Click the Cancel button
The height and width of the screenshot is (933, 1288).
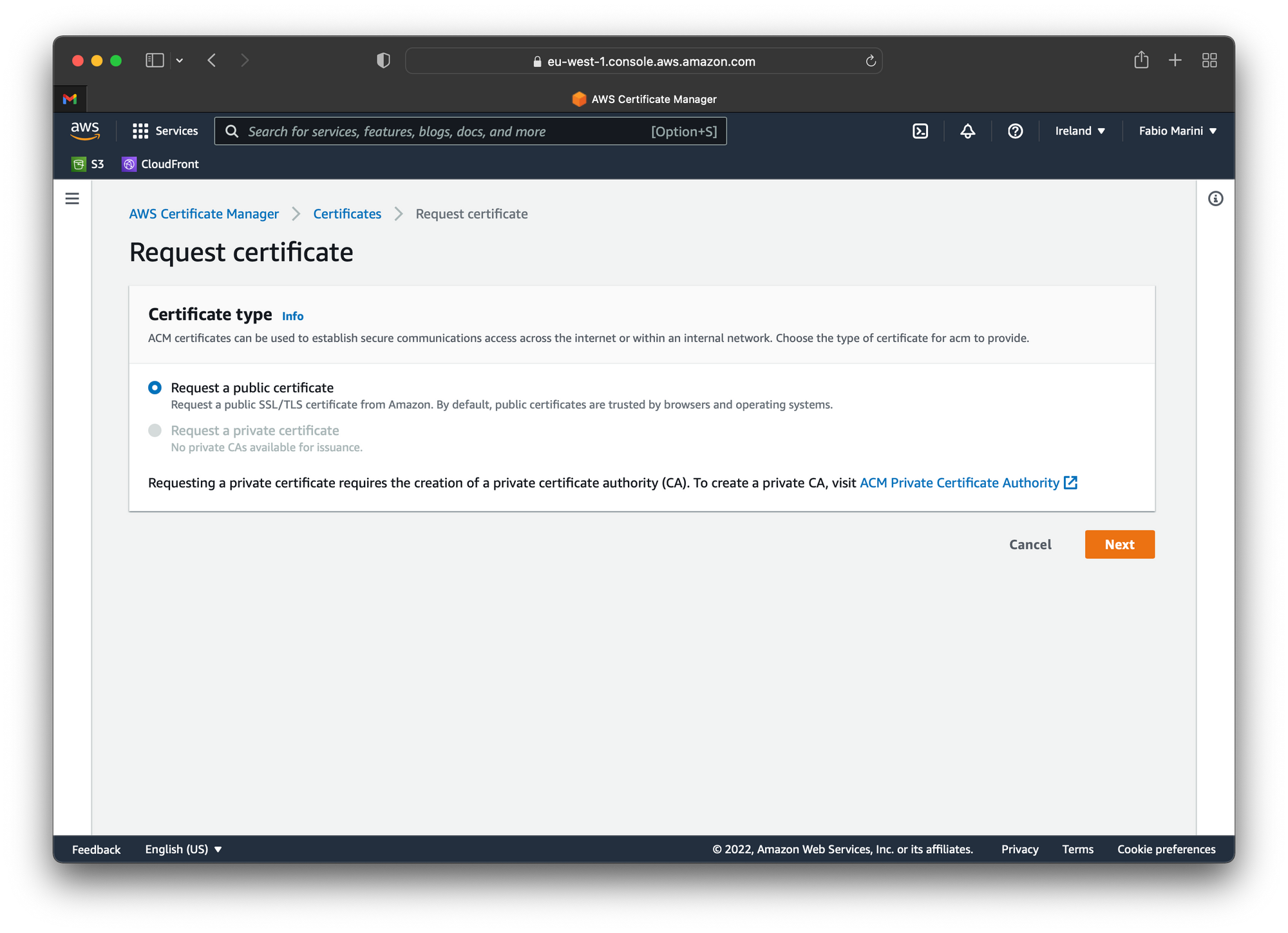tap(1031, 544)
